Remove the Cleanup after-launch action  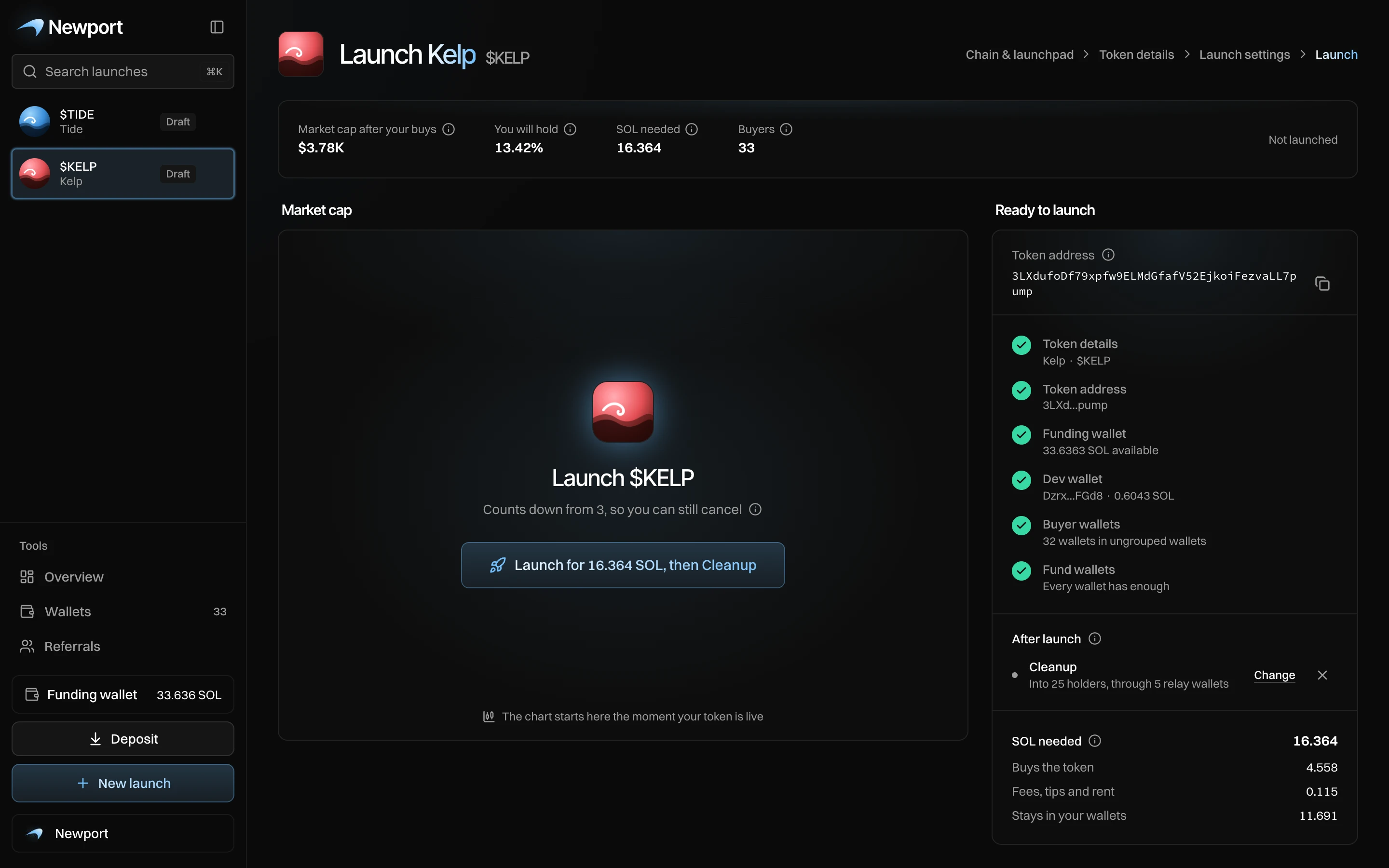click(1322, 675)
